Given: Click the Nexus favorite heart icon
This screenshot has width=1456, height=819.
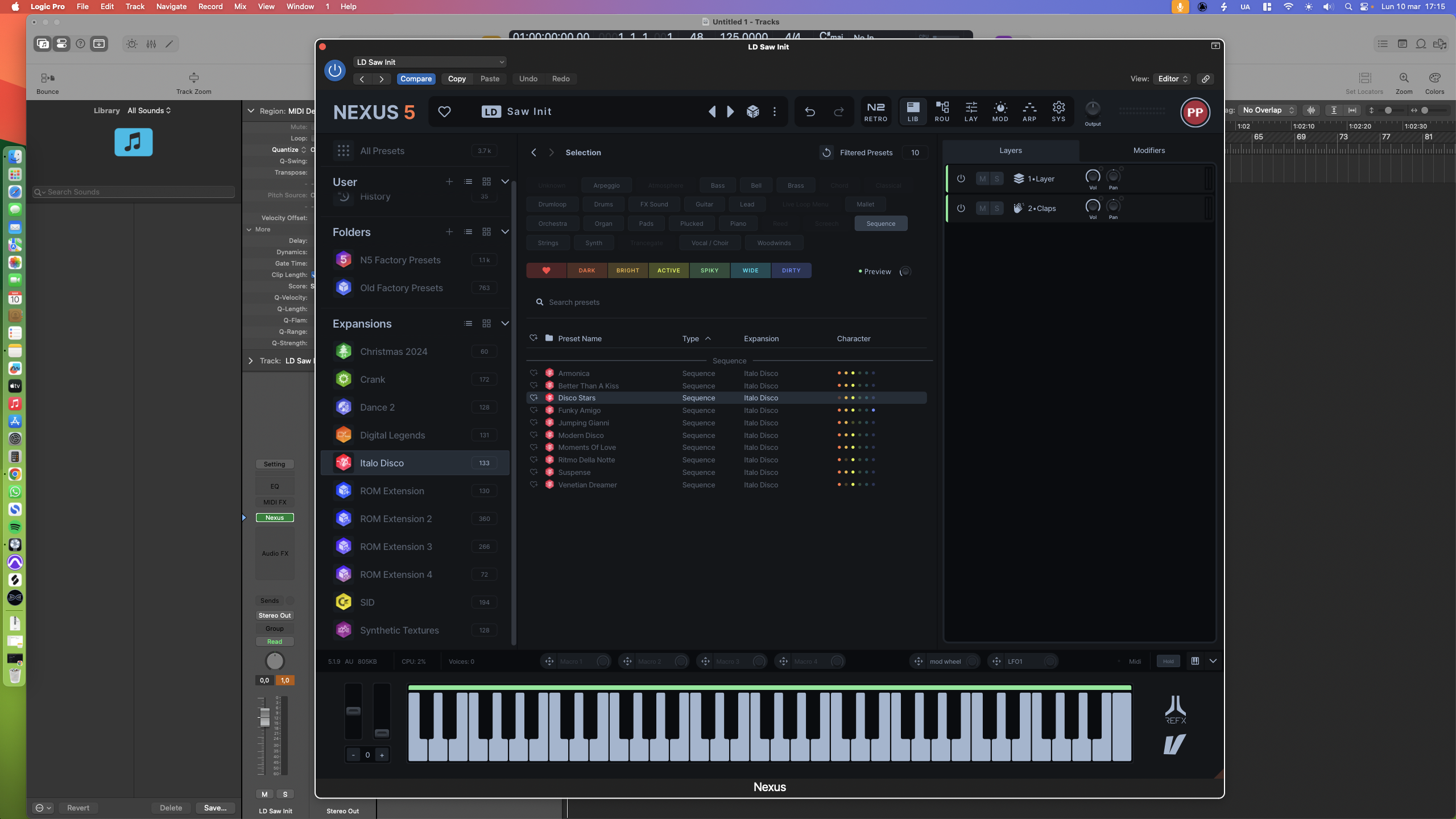Looking at the screenshot, I should coord(444,111).
